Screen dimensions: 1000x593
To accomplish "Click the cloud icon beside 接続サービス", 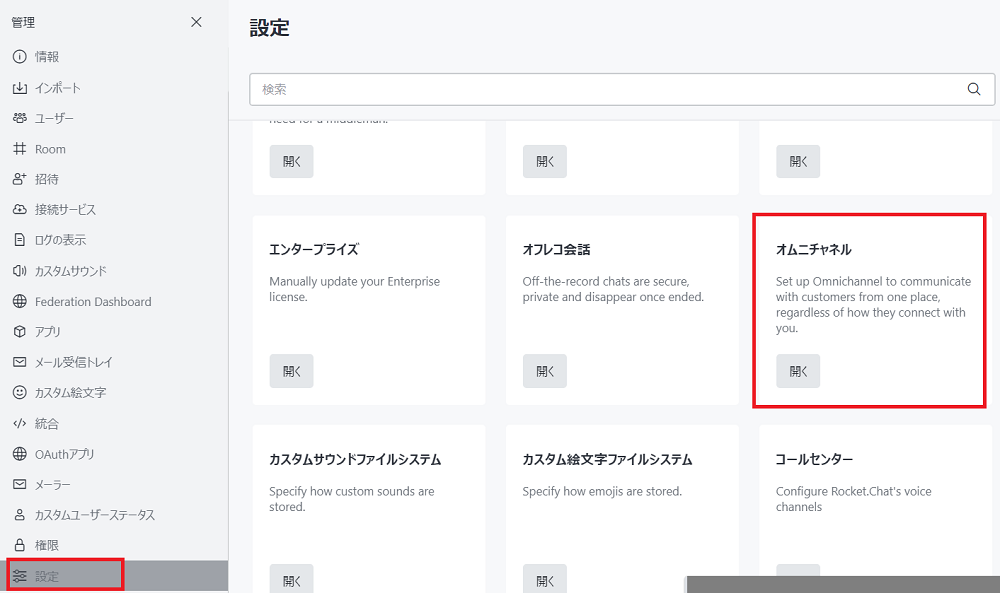I will (19, 210).
